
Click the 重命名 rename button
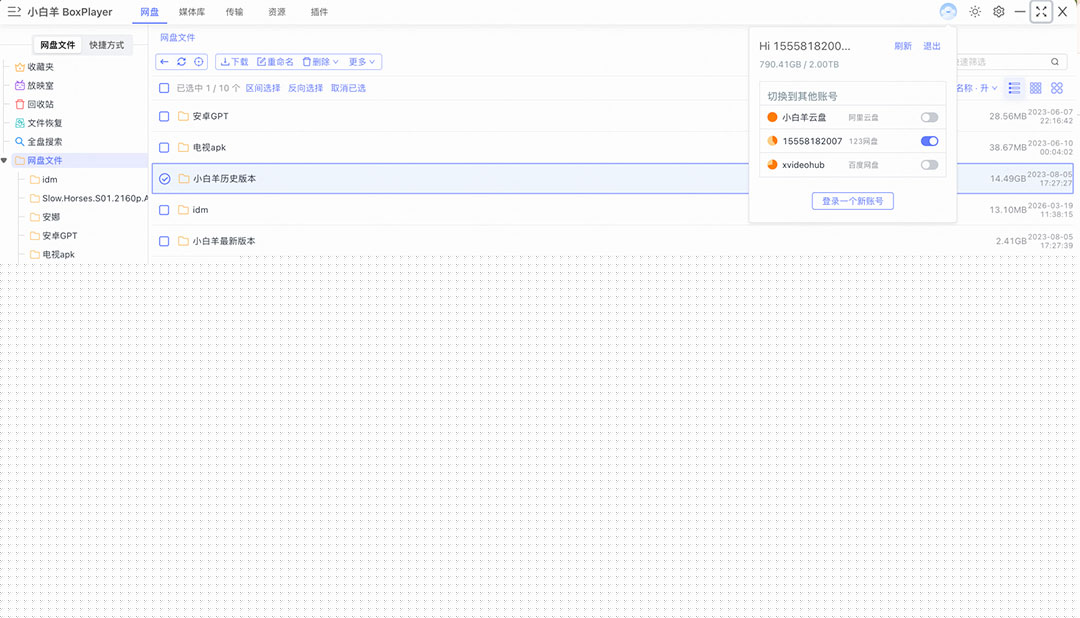coord(276,62)
